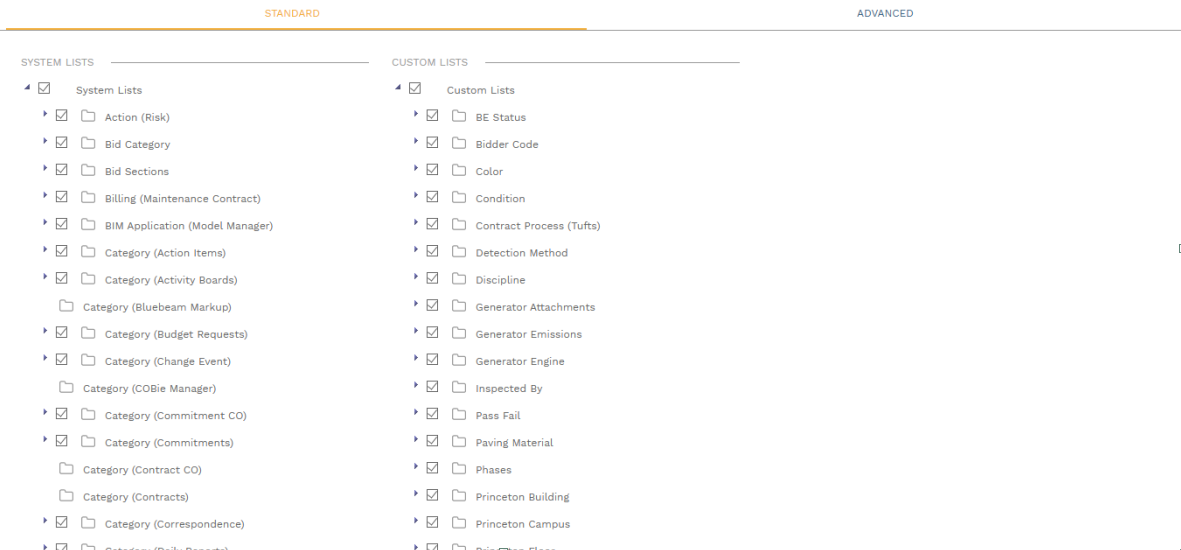The image size is (1181, 550).
Task: Toggle the root Custom Lists checkbox
Action: click(x=415, y=89)
